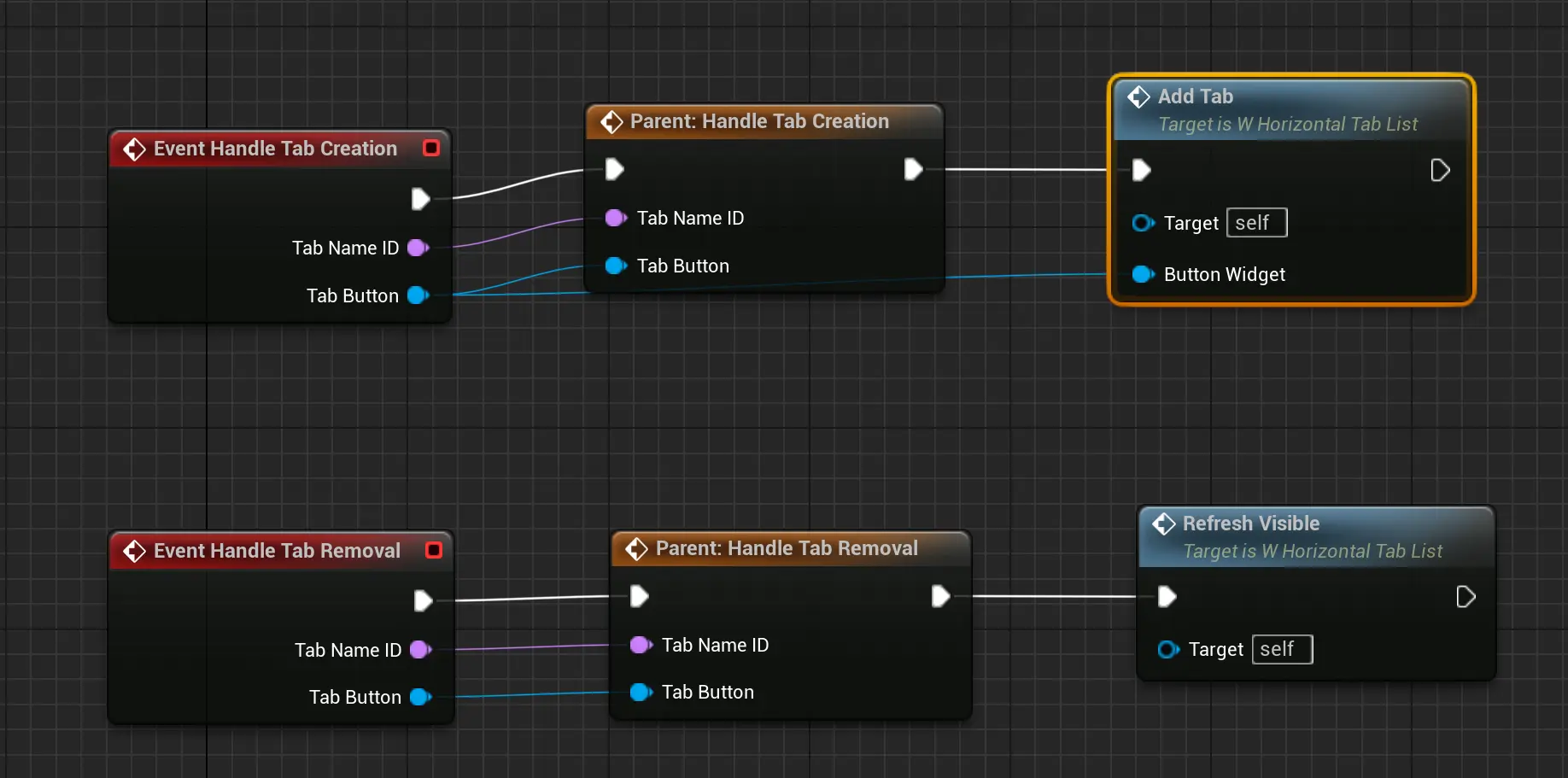The height and width of the screenshot is (778, 1568).
Task: Click the Parent: Handle Tab Removal node icon
Action: click(636, 548)
